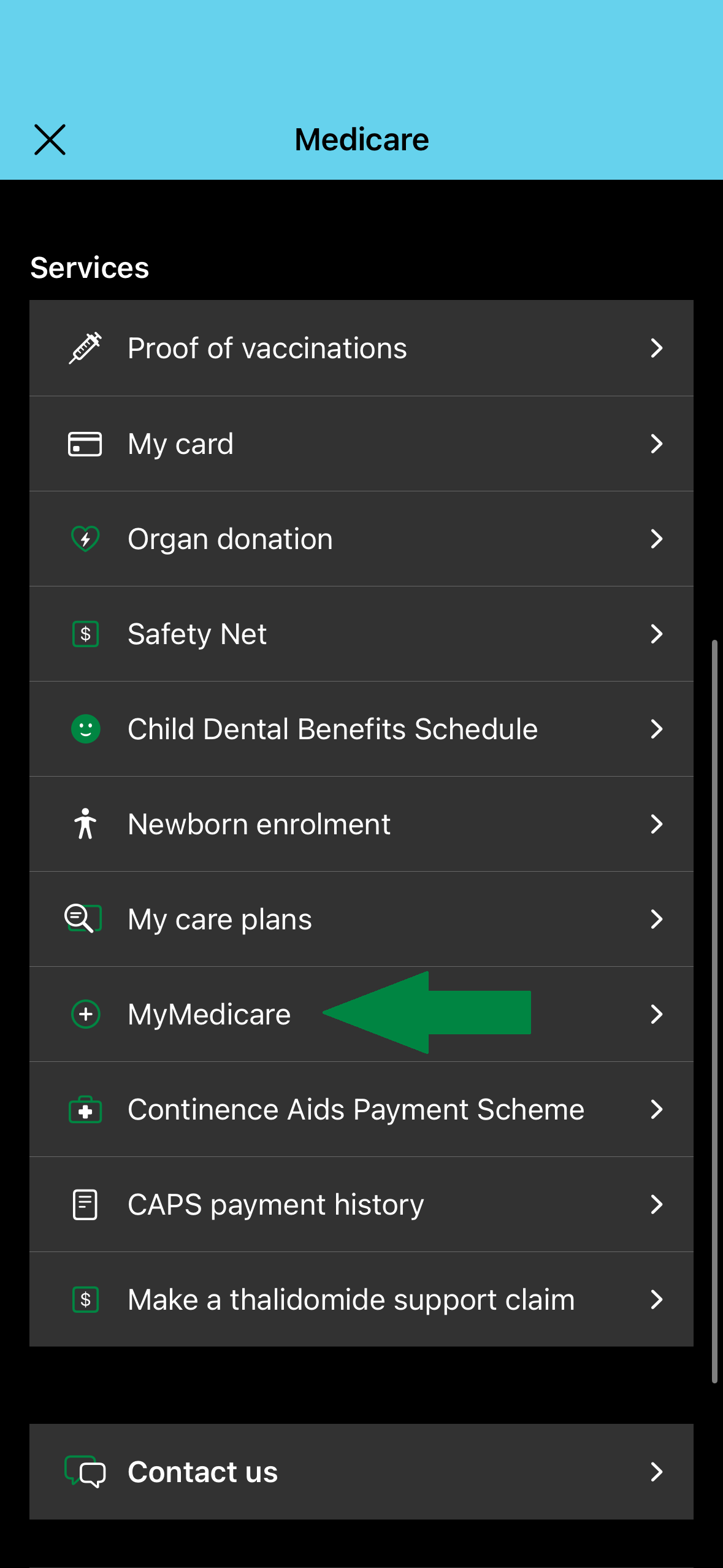Tap the speech bubbles Contact us icon
This screenshot has height=1568, width=723.
[85, 1472]
